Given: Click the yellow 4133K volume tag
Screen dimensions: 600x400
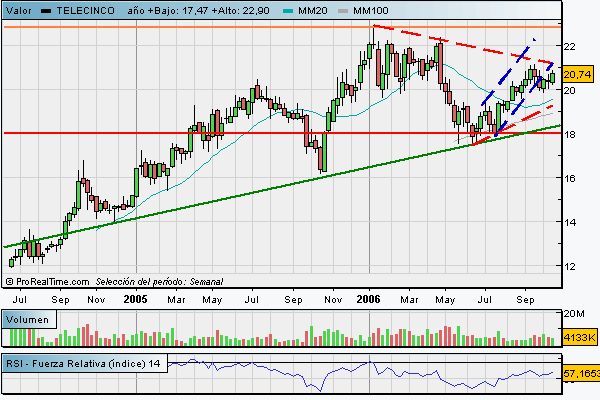Looking at the screenshot, I should [579, 337].
